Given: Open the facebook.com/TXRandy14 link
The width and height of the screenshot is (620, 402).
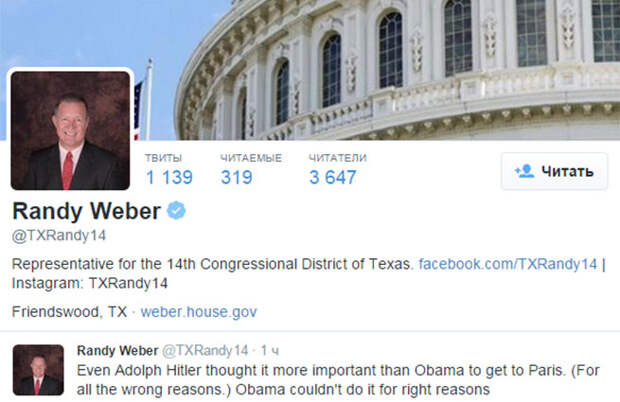Looking at the screenshot, I should 508,264.
